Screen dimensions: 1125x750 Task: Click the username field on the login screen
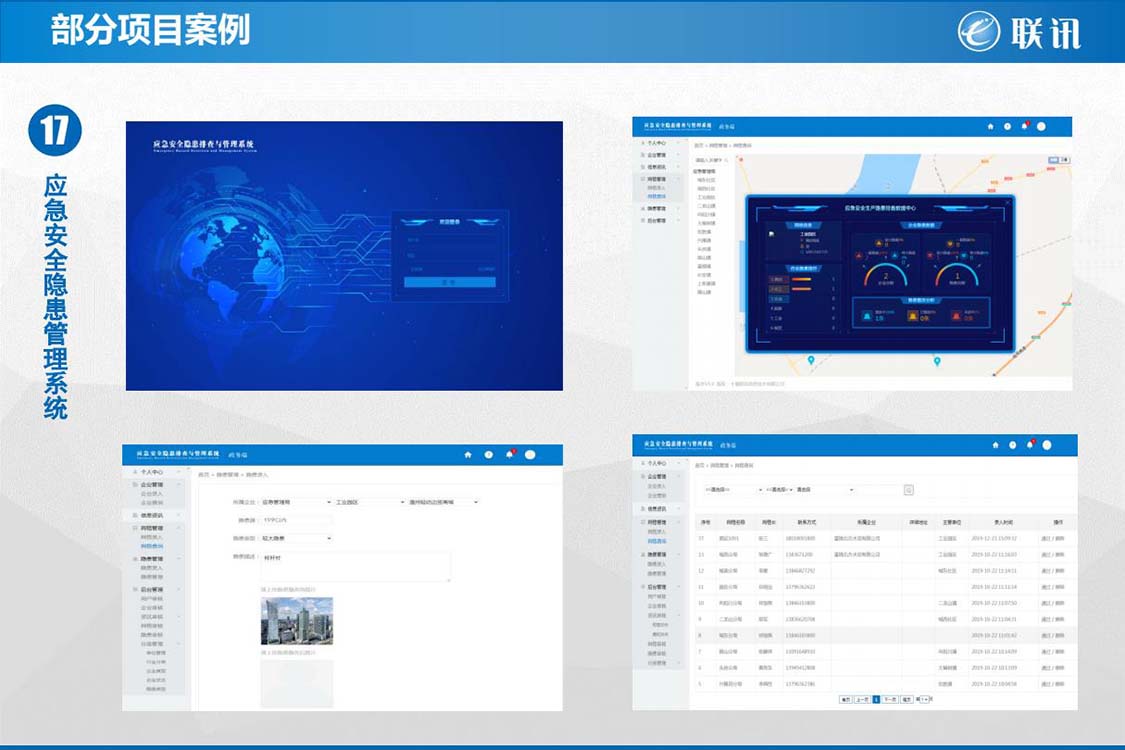[x=450, y=240]
